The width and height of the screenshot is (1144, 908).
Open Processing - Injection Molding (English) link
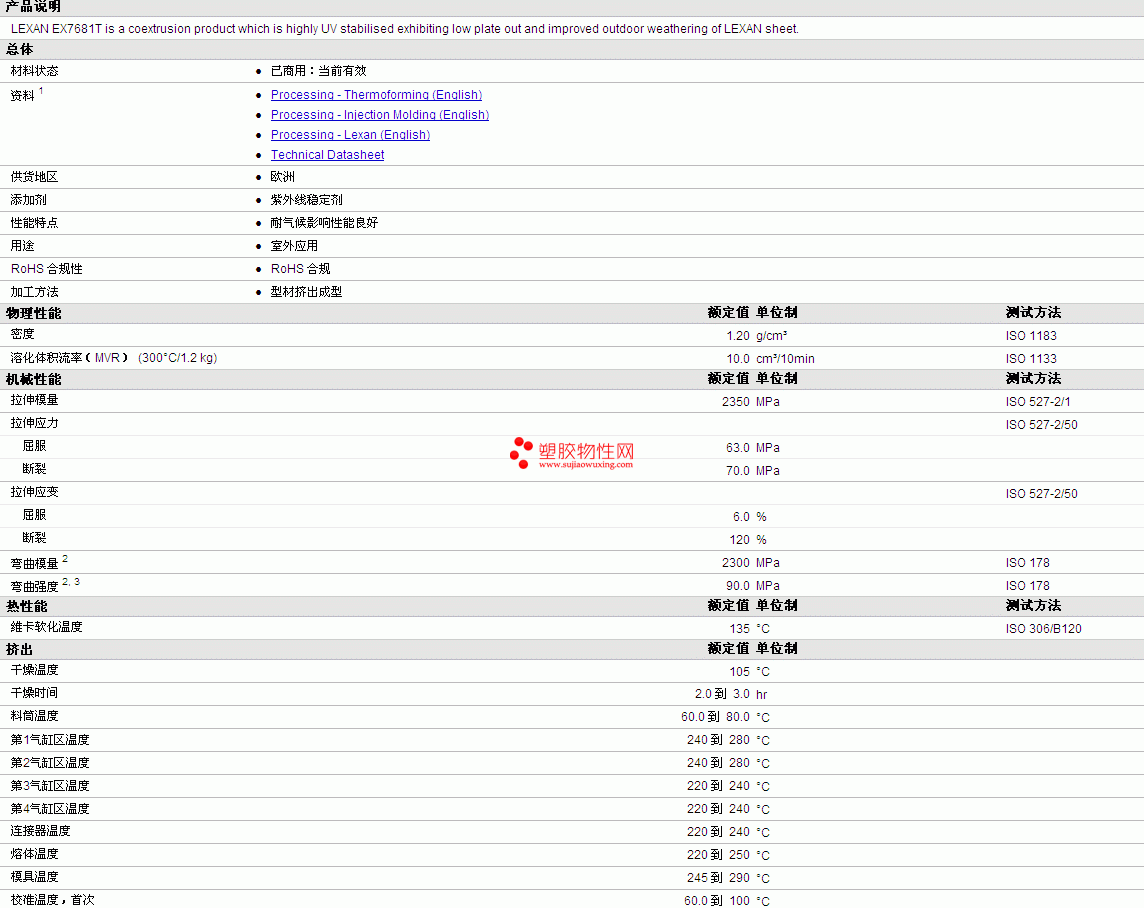379,115
